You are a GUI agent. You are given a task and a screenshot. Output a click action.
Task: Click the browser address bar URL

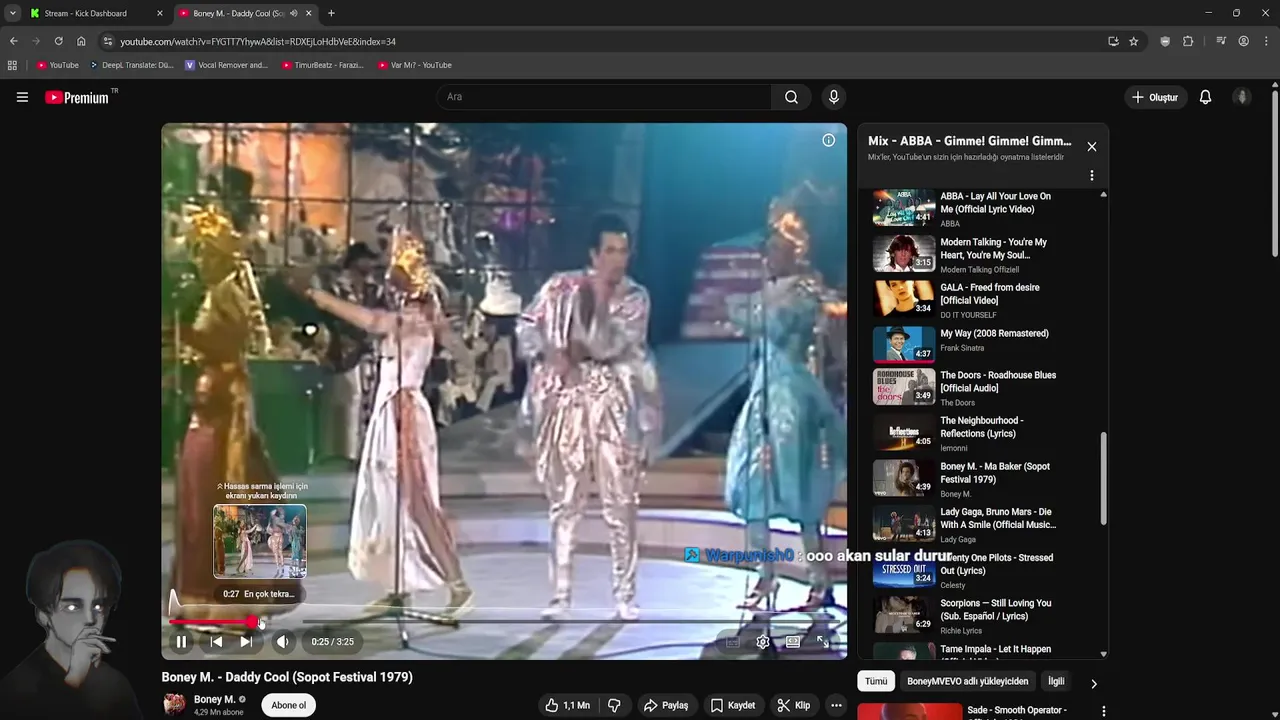[x=258, y=42]
